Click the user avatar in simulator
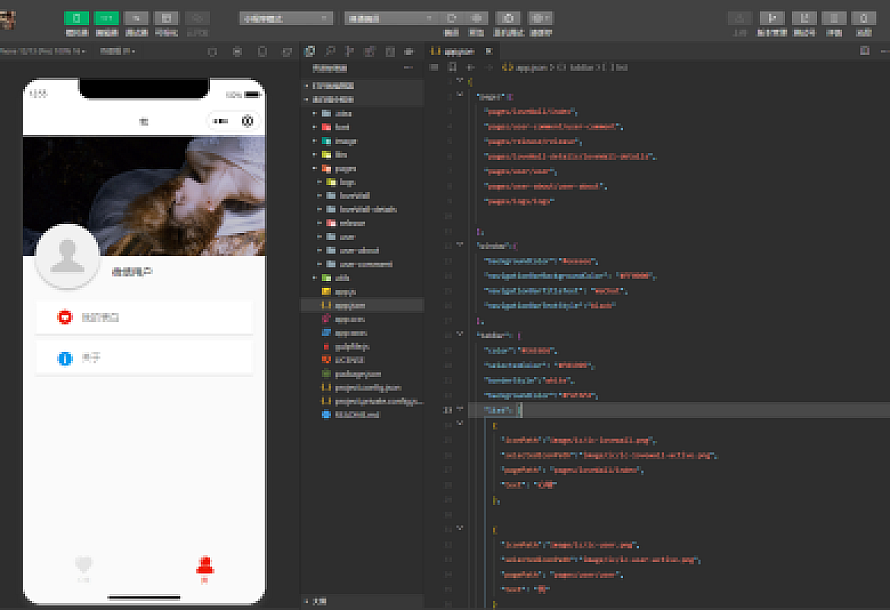 coord(67,255)
